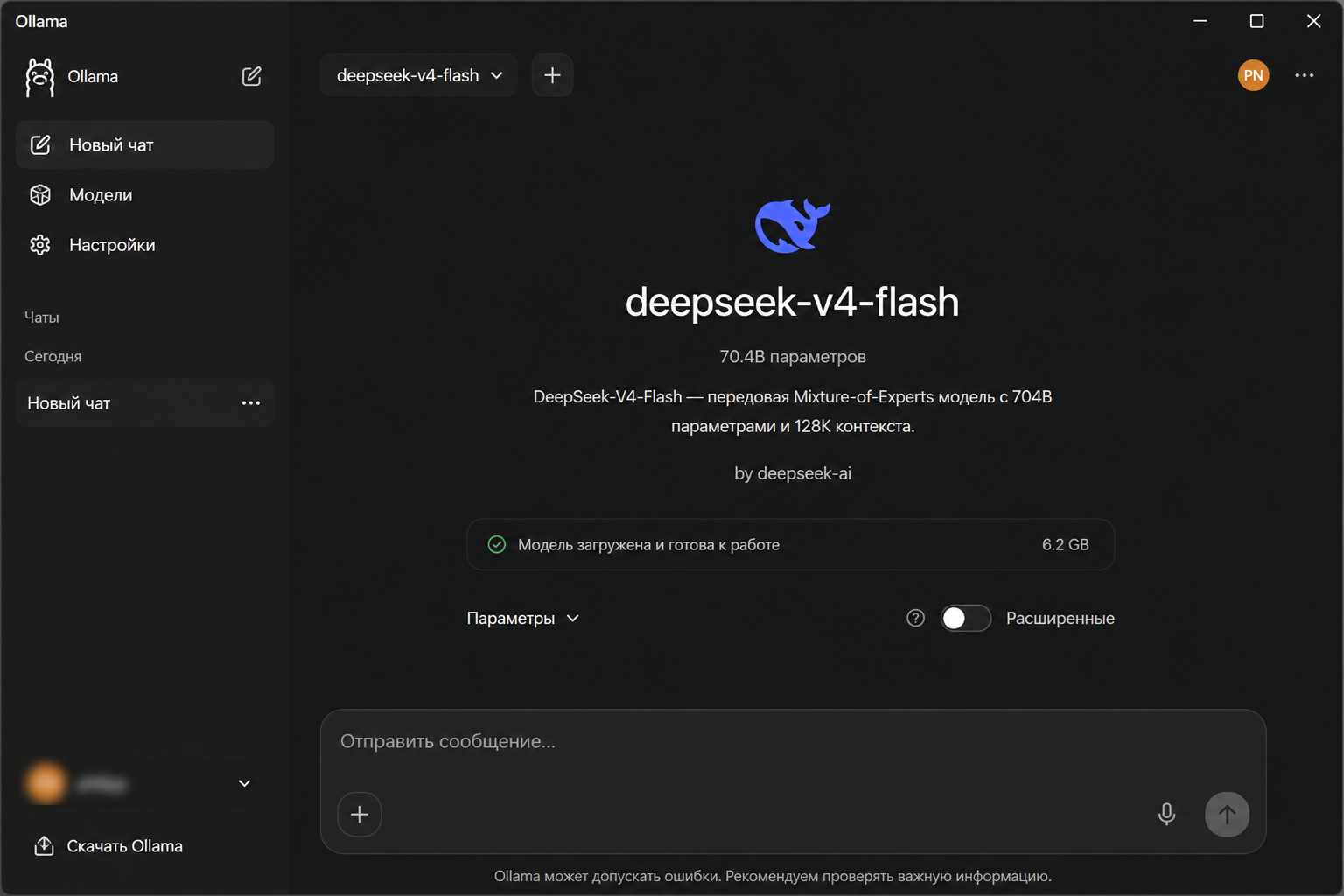
Task: Open the options dots for the Новый чат conversation
Action: tap(251, 403)
